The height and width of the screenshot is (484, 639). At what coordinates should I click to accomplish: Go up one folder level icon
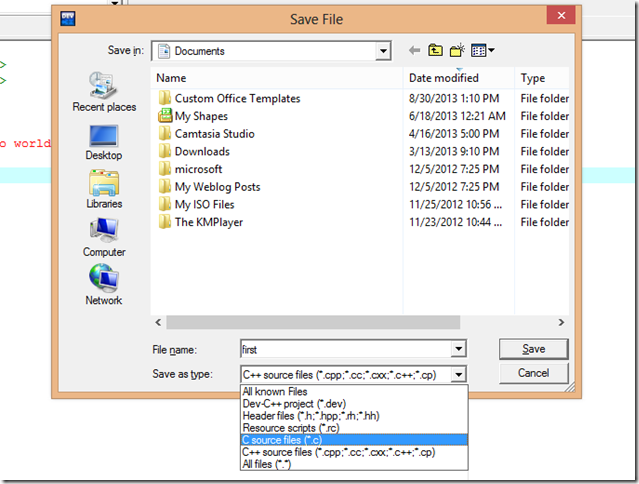435,50
